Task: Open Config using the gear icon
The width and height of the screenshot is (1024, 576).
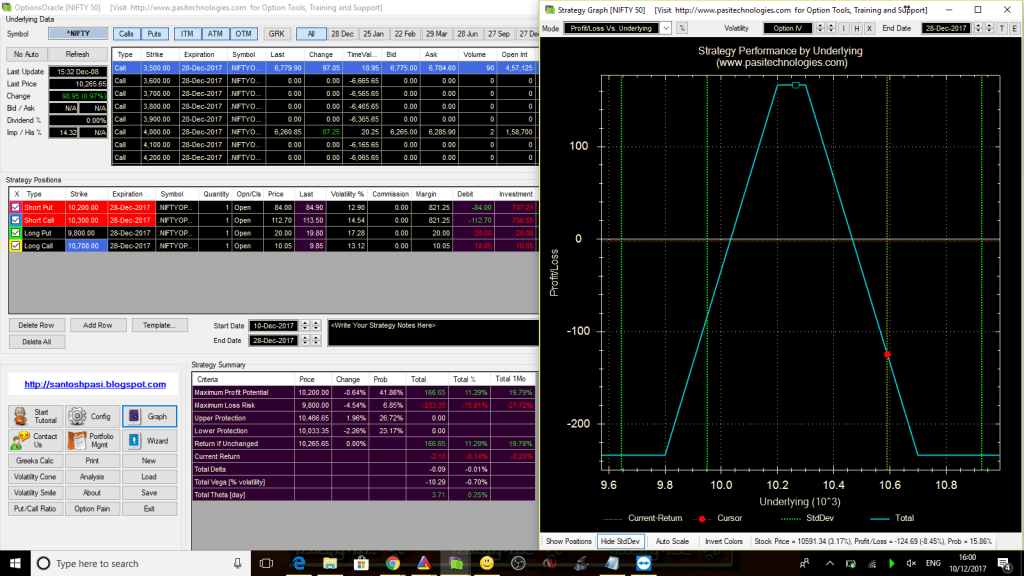Action: tap(76, 417)
